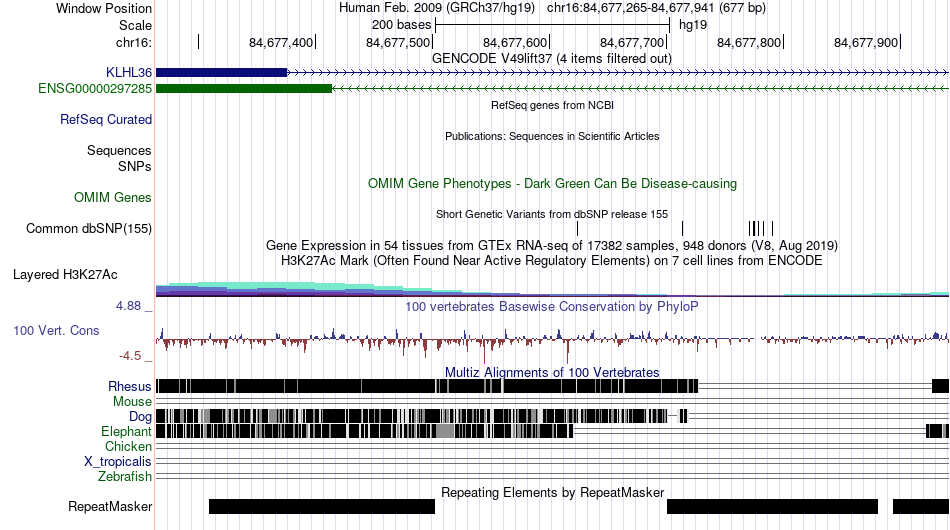The width and height of the screenshot is (950, 530).
Task: Click the 100 Vert. Cons label
Action: (x=56, y=330)
